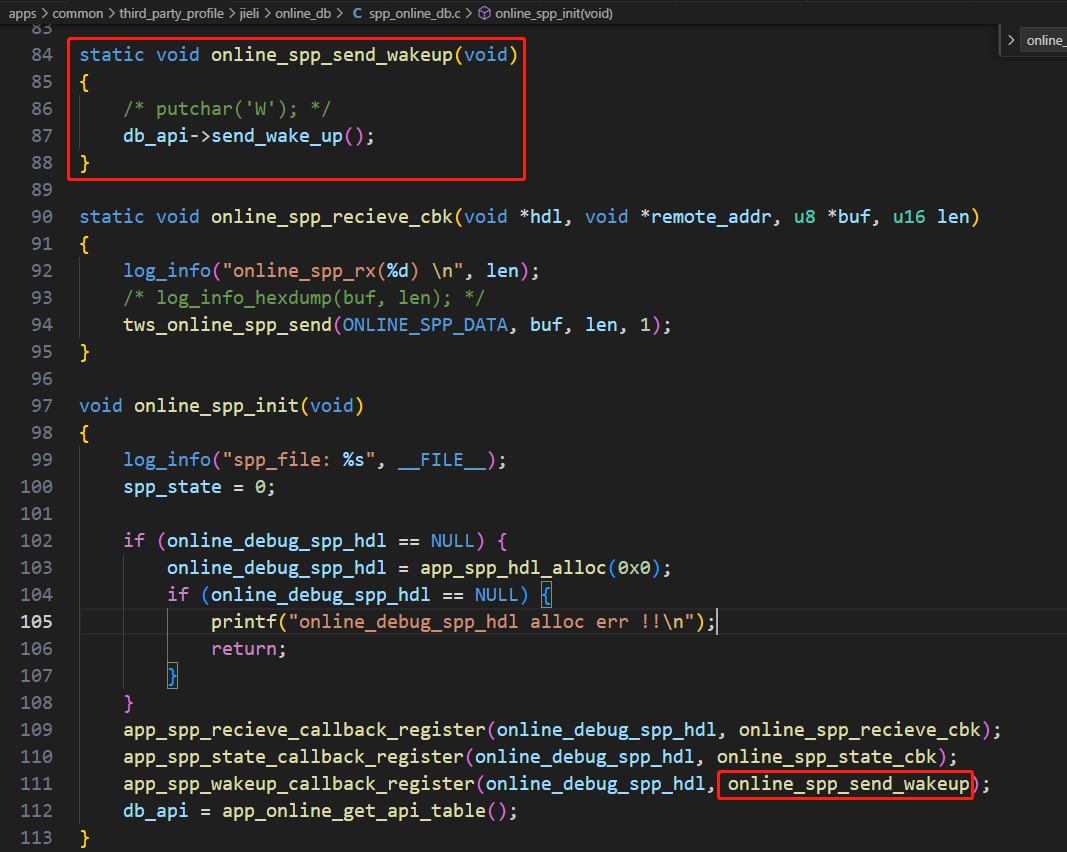Click line number 105 in the gutter

(37, 621)
